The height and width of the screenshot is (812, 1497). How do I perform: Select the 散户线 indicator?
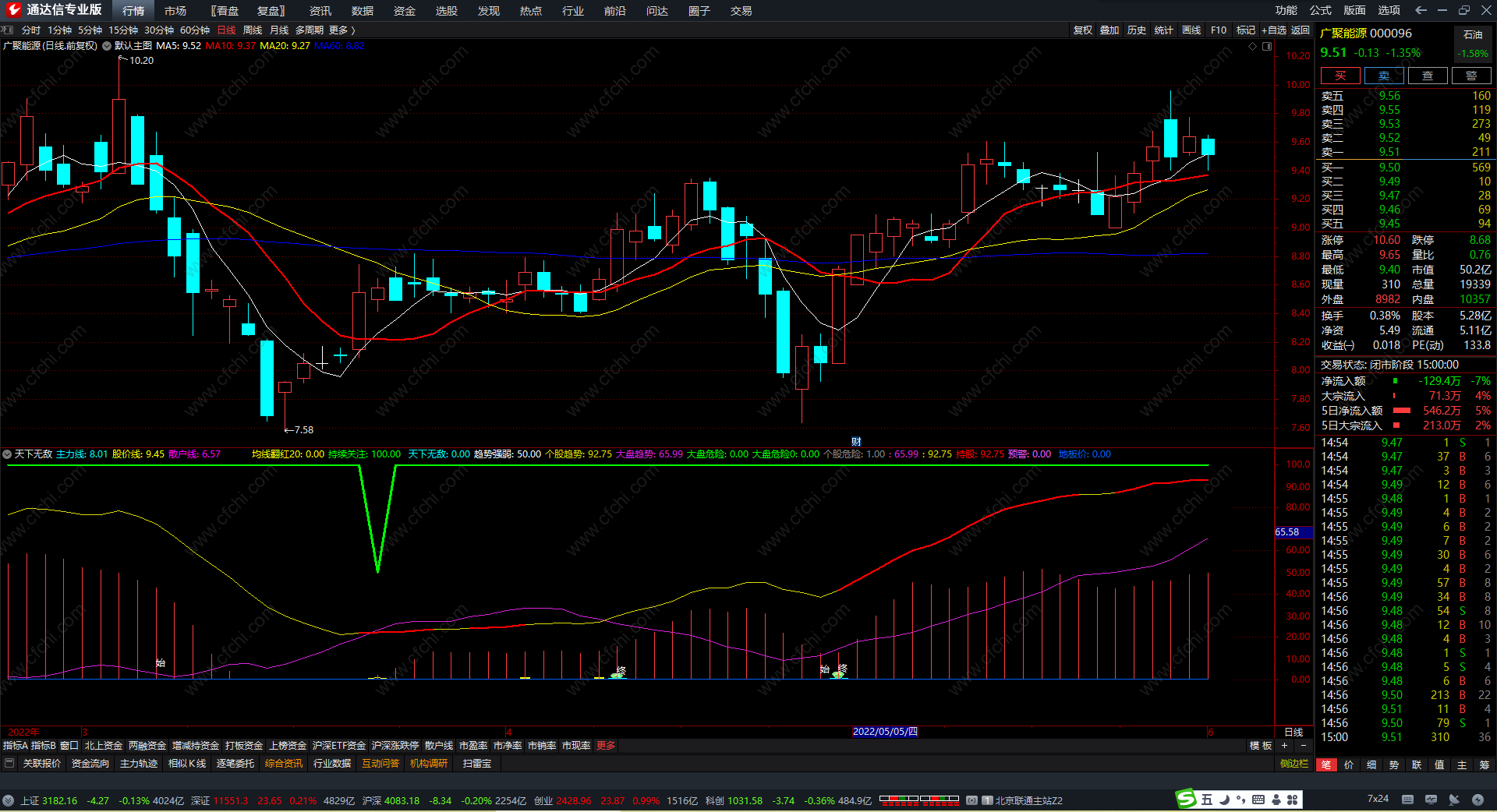pyautogui.click(x=439, y=746)
